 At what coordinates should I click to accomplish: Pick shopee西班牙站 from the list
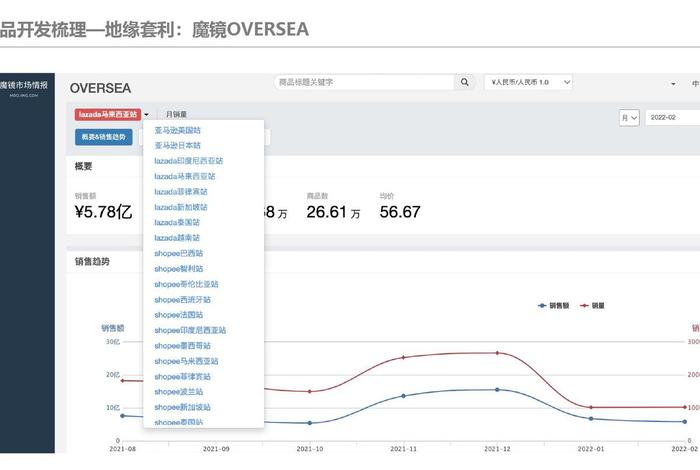point(182,300)
